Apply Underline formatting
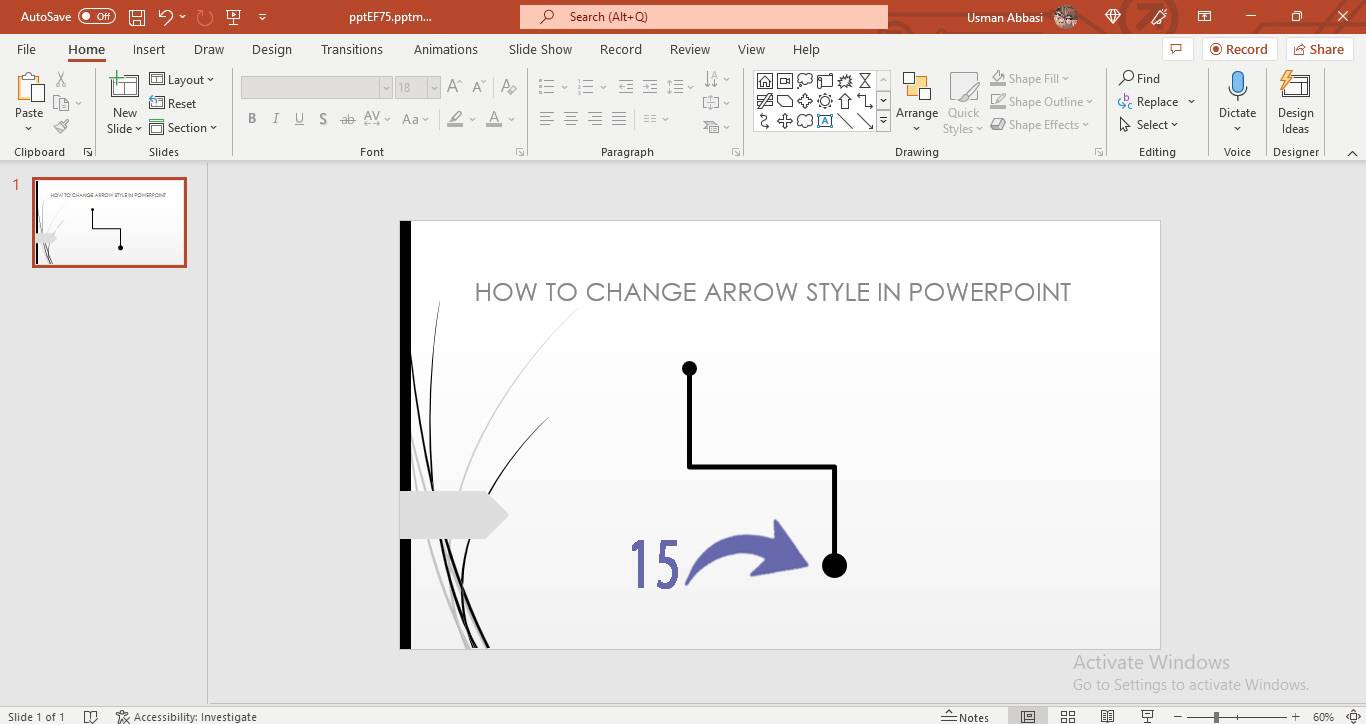Screen dimensions: 1366x724 pyautogui.click(x=299, y=119)
